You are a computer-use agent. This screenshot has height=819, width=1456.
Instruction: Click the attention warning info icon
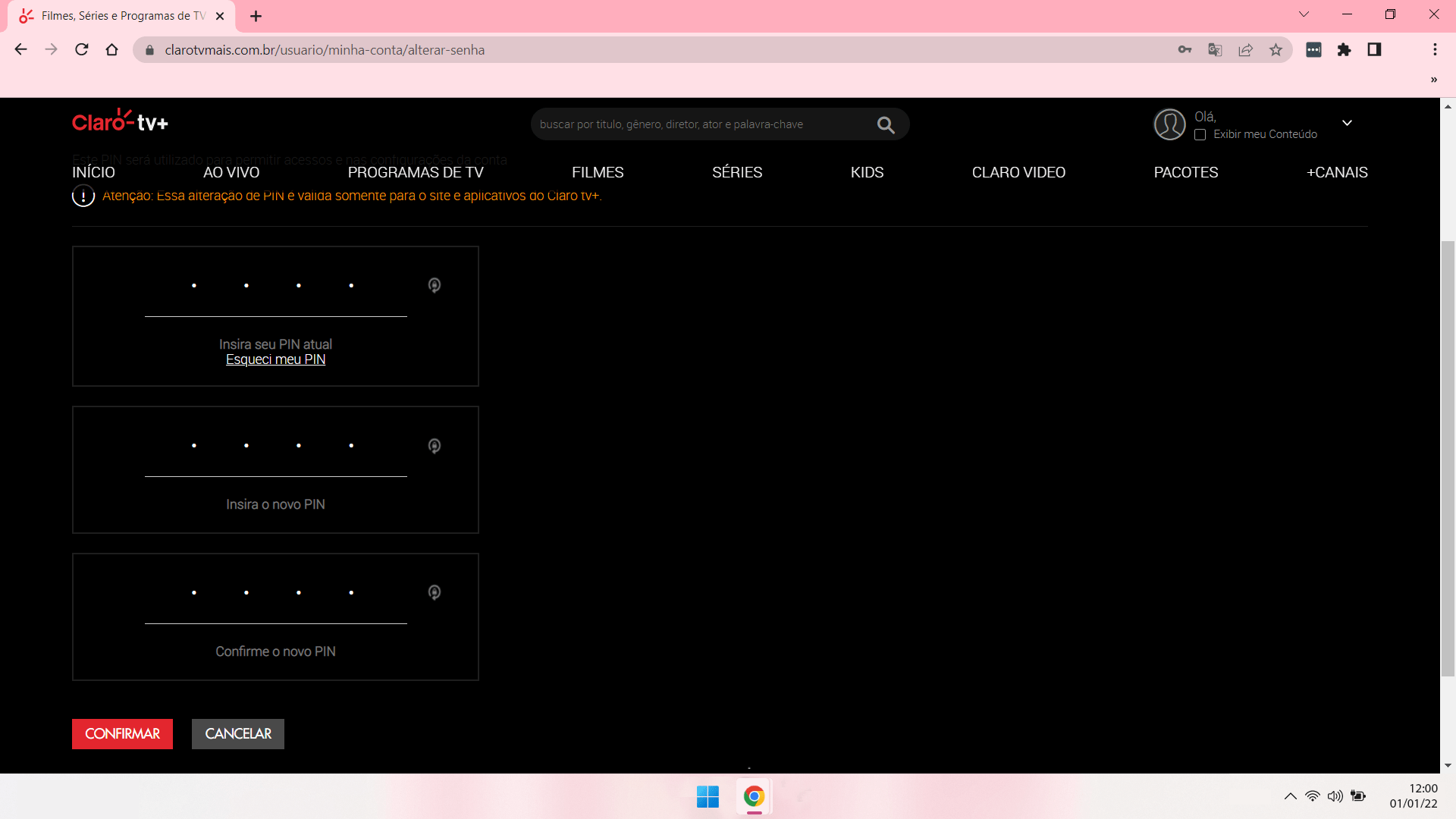(83, 196)
